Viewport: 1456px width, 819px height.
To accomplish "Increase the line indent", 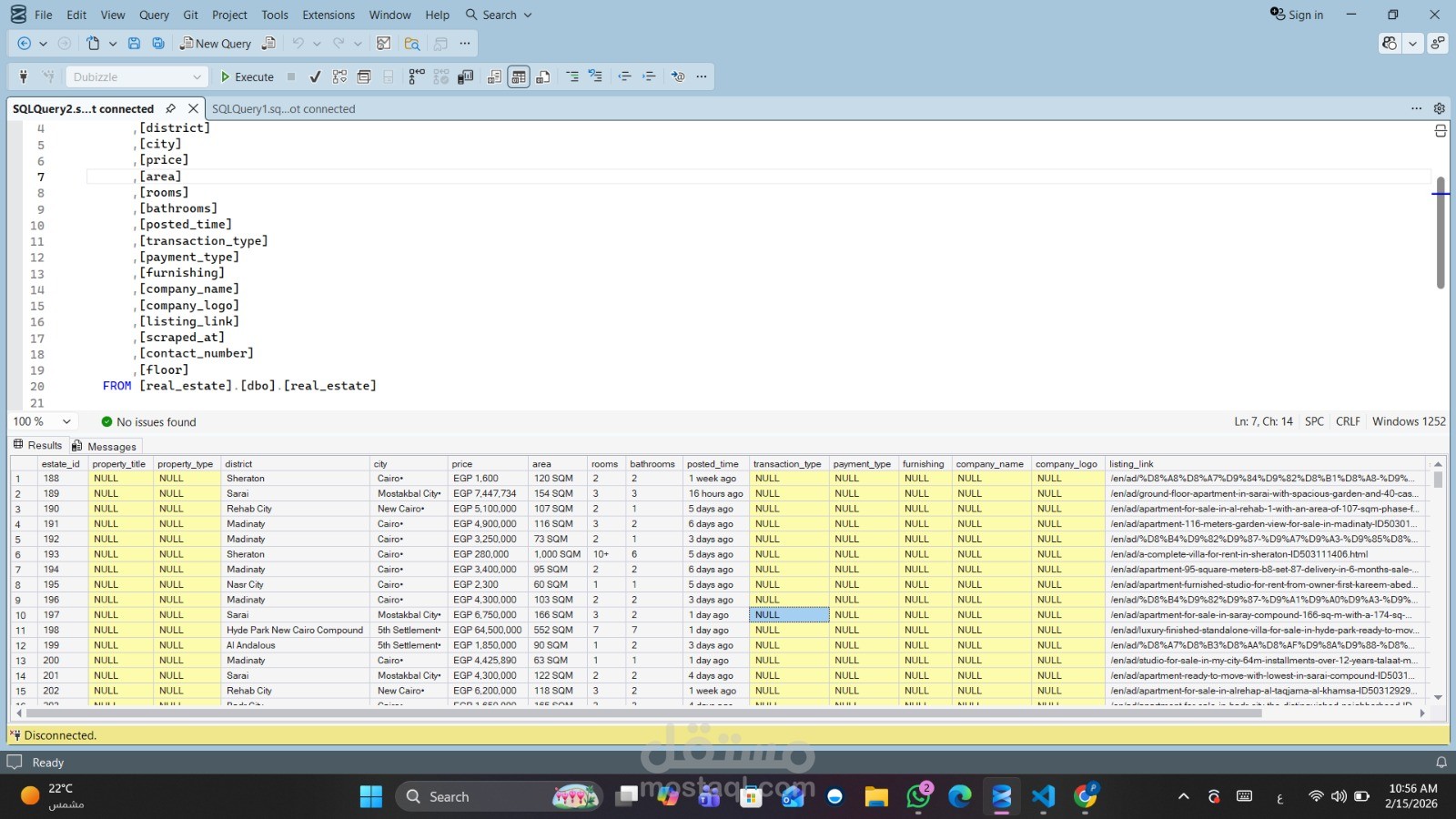I will point(649,77).
